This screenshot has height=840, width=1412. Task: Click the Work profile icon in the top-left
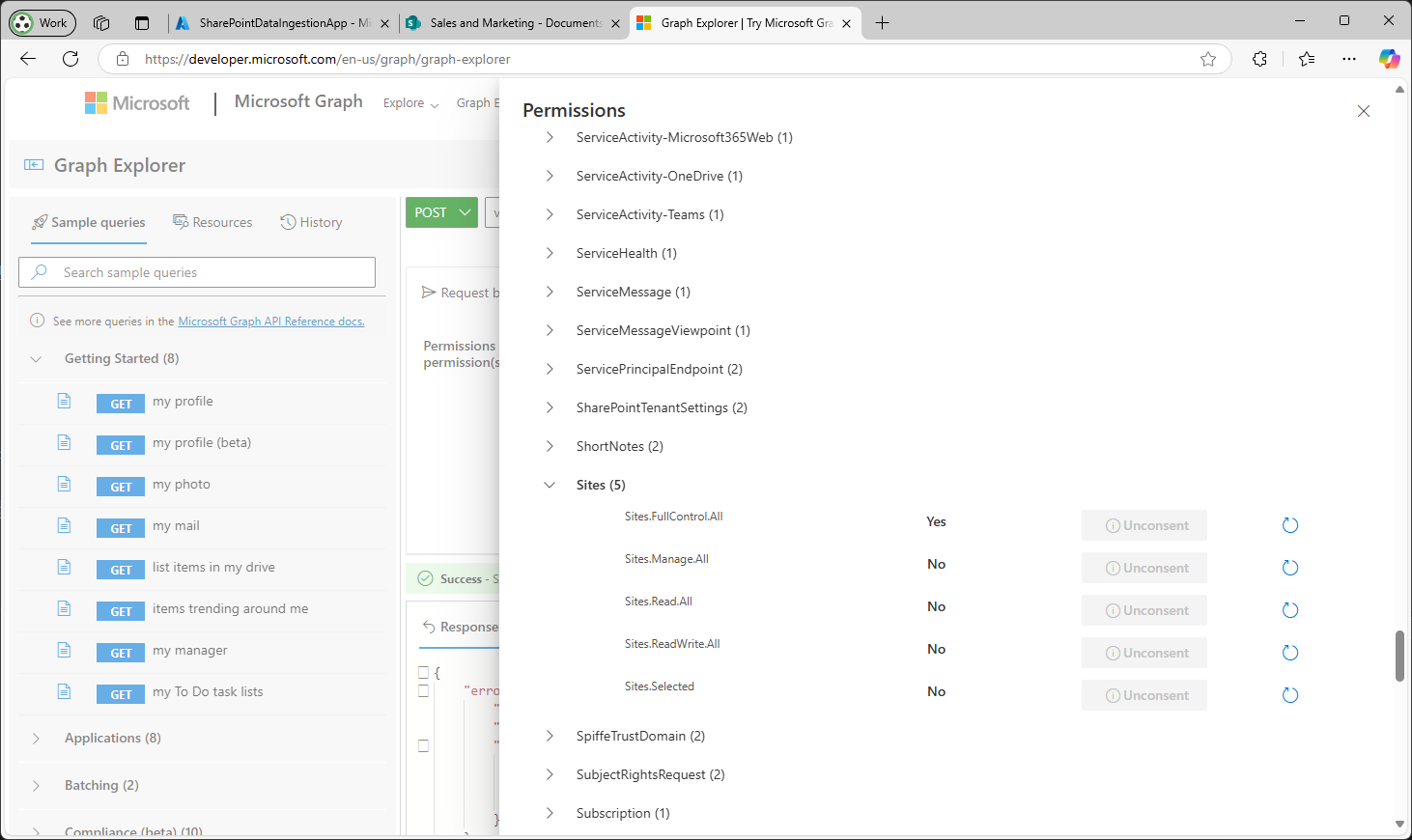(x=42, y=22)
